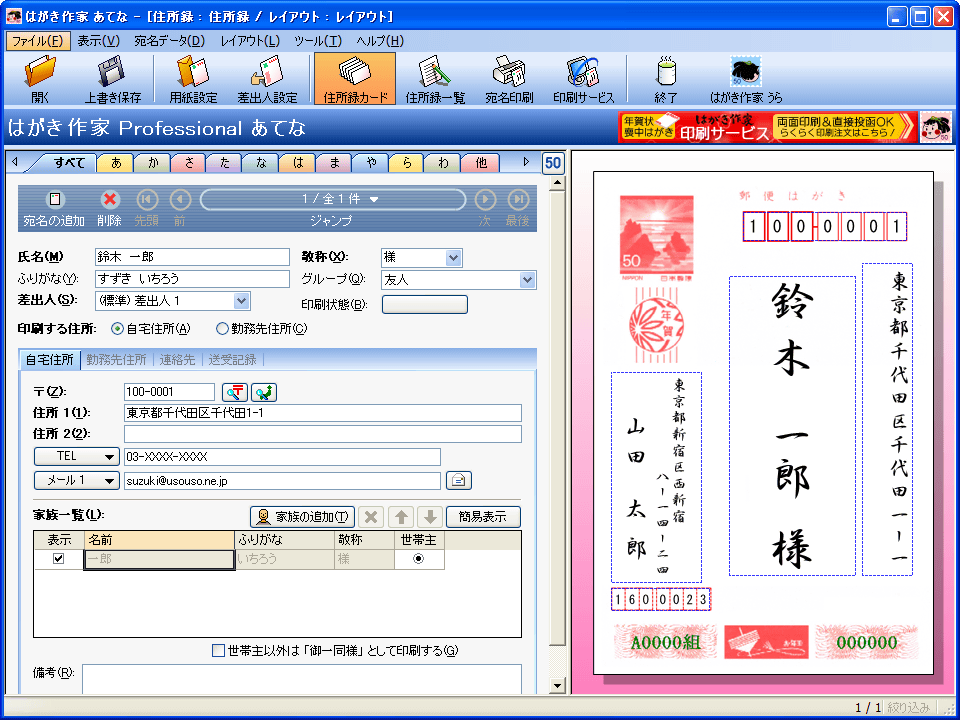The height and width of the screenshot is (720, 960).
Task: Click the 宛名印刷 print icon
Action: tap(509, 78)
